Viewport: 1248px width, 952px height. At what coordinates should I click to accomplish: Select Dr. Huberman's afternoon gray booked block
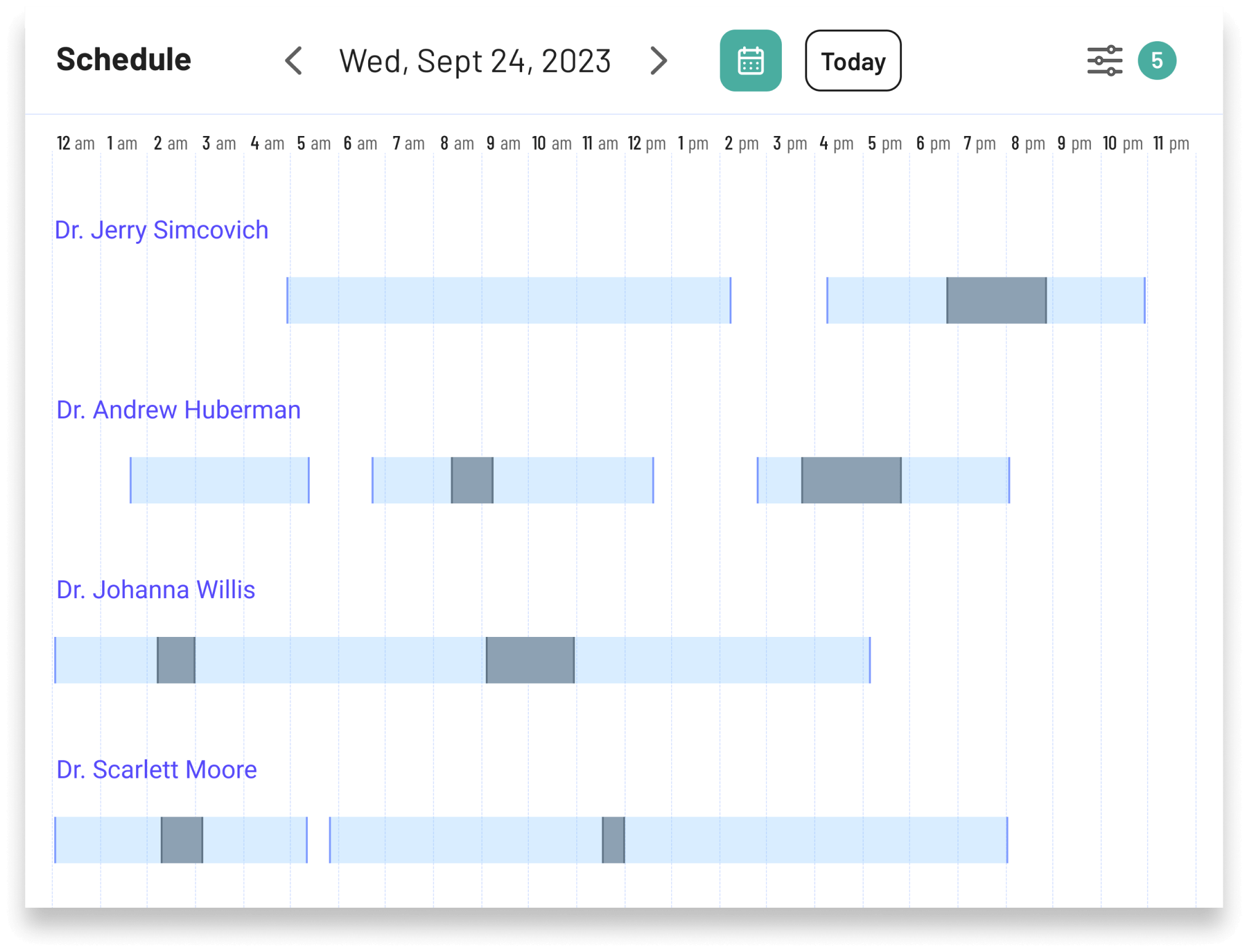click(851, 480)
